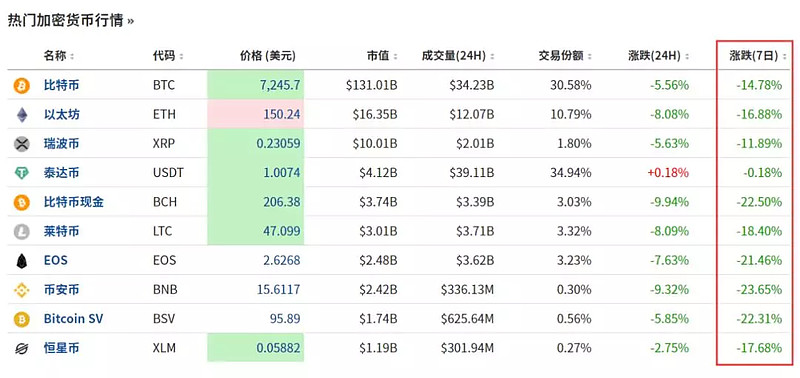This screenshot has height=378, width=800.
Task: Sort by 交易份额 column header
Action: pos(565,56)
